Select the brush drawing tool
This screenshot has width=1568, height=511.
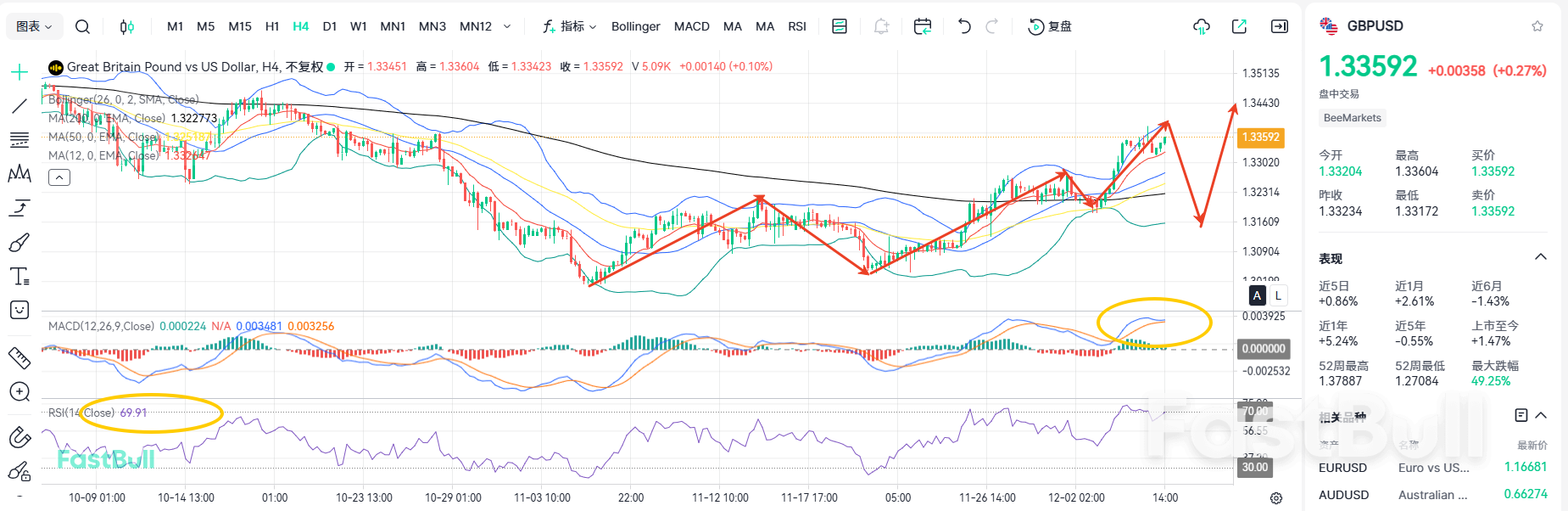pos(20,243)
